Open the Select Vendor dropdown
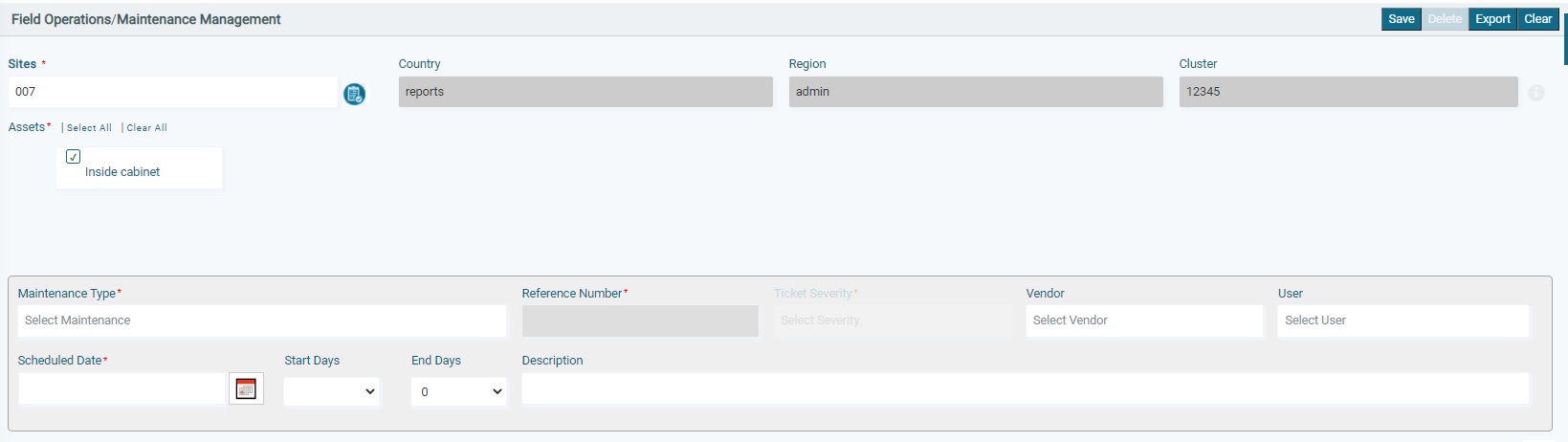1568x442 pixels. coord(1144,320)
